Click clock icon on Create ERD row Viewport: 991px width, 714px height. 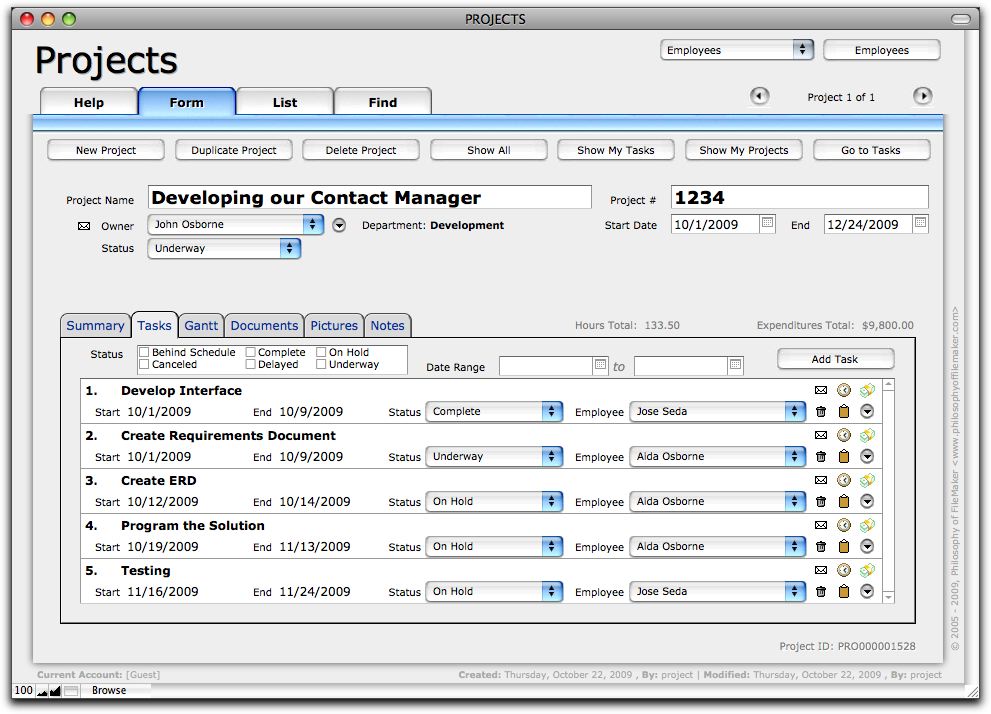point(844,480)
